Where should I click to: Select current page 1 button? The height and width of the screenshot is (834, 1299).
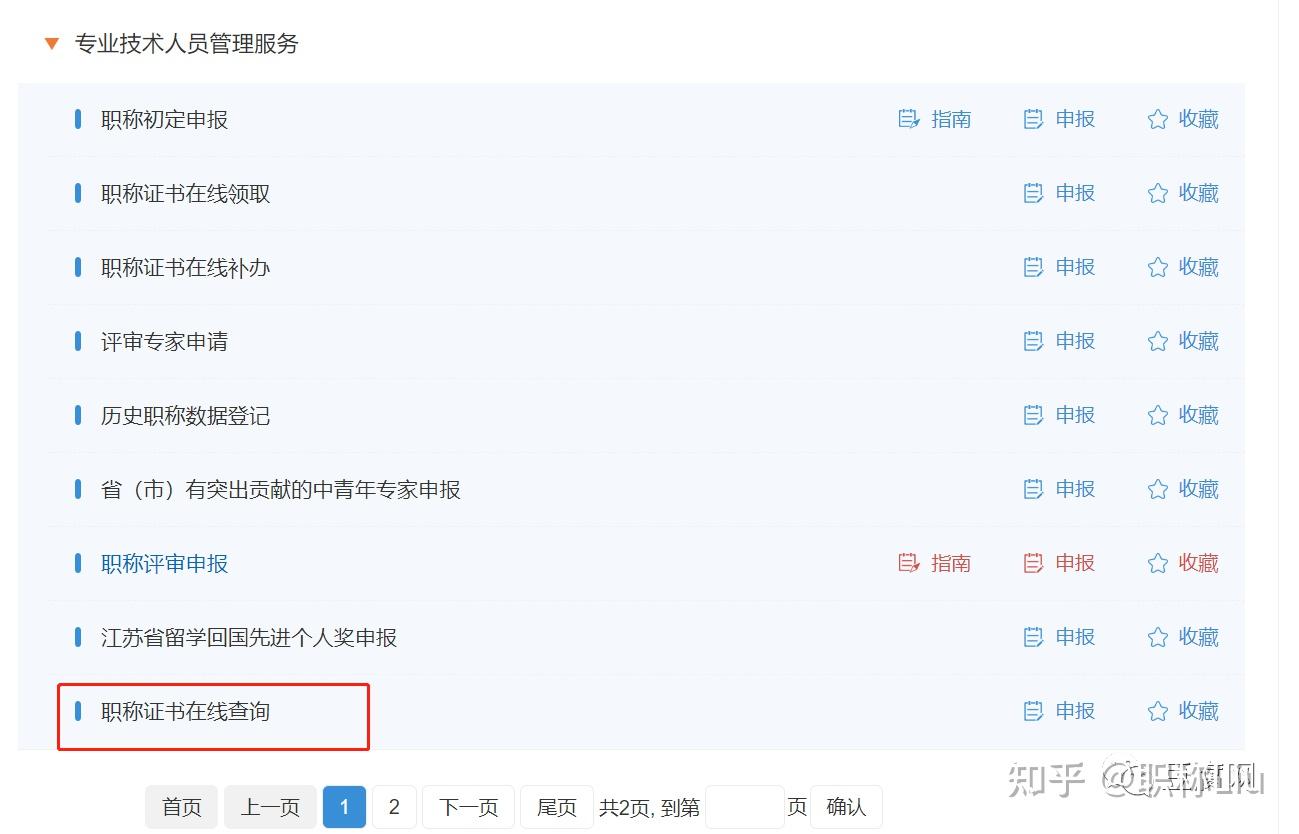(344, 807)
